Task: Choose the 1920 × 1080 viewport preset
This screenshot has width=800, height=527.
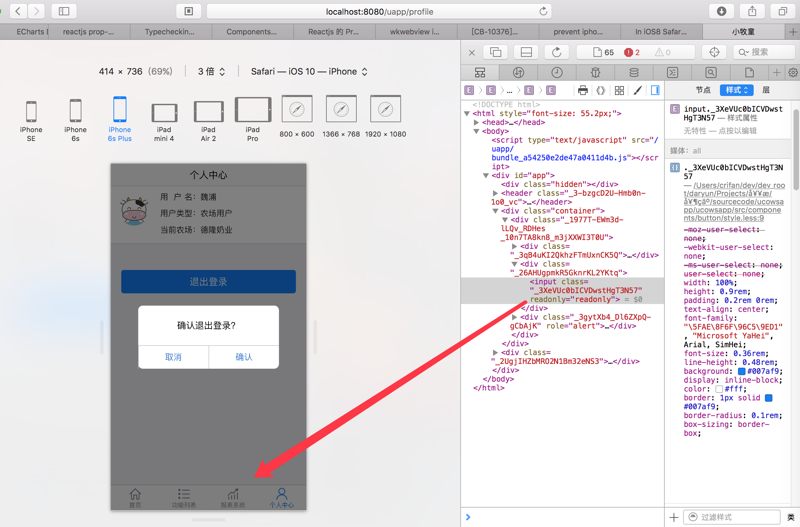Action: point(386,116)
